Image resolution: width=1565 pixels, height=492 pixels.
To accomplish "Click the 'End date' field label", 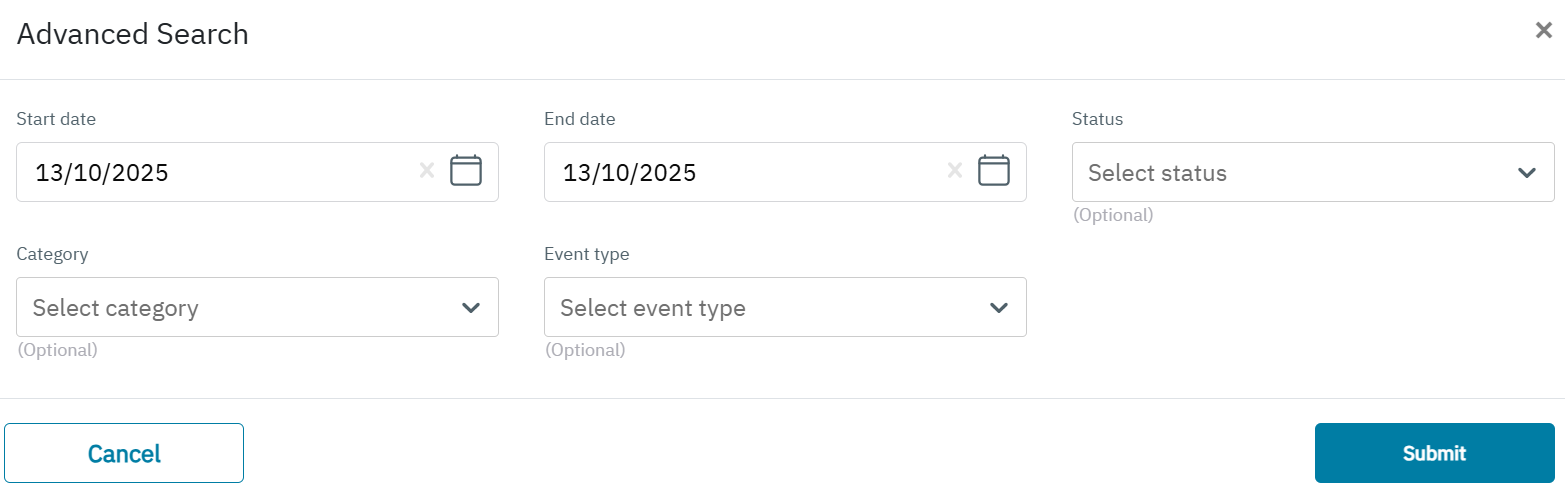I will [x=580, y=119].
